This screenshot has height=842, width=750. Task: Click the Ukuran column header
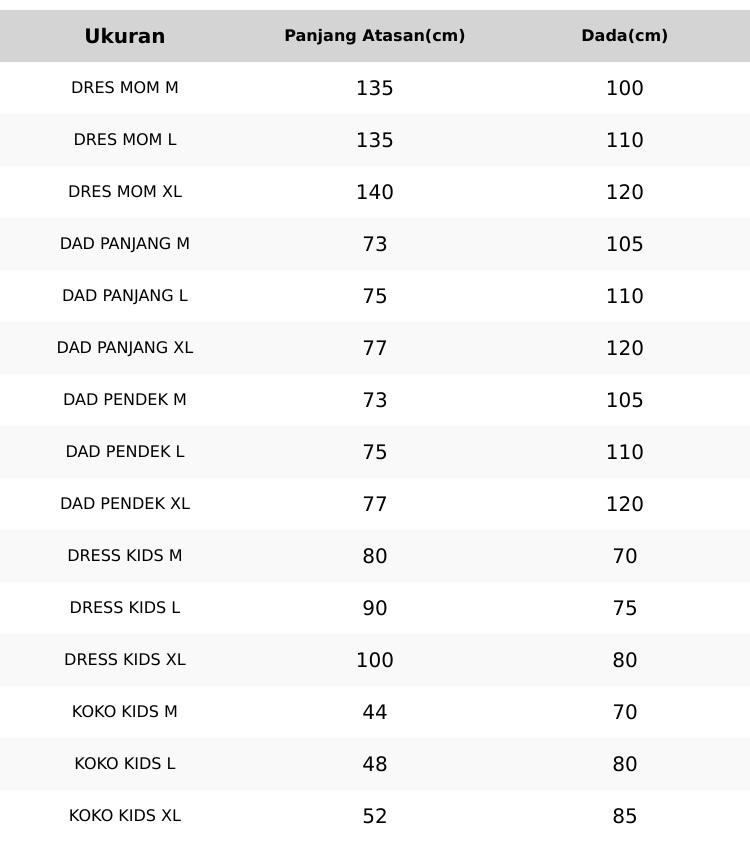125,36
